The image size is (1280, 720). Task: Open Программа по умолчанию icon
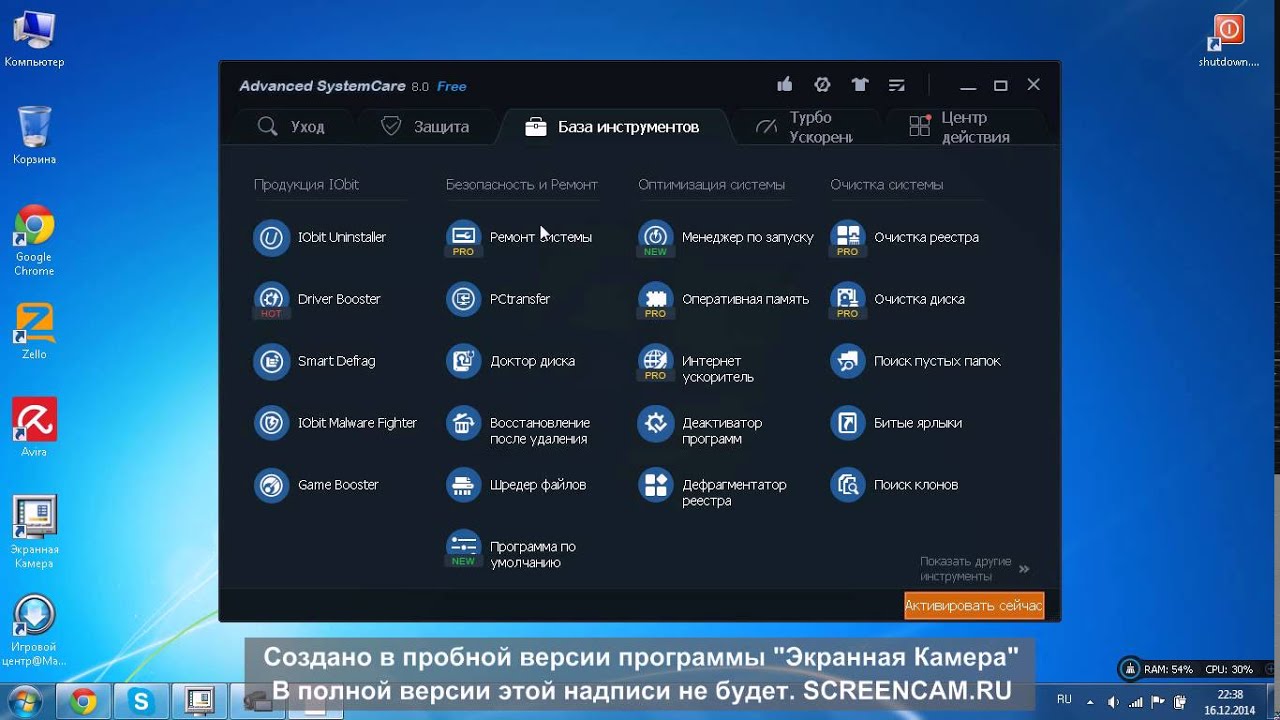point(463,548)
